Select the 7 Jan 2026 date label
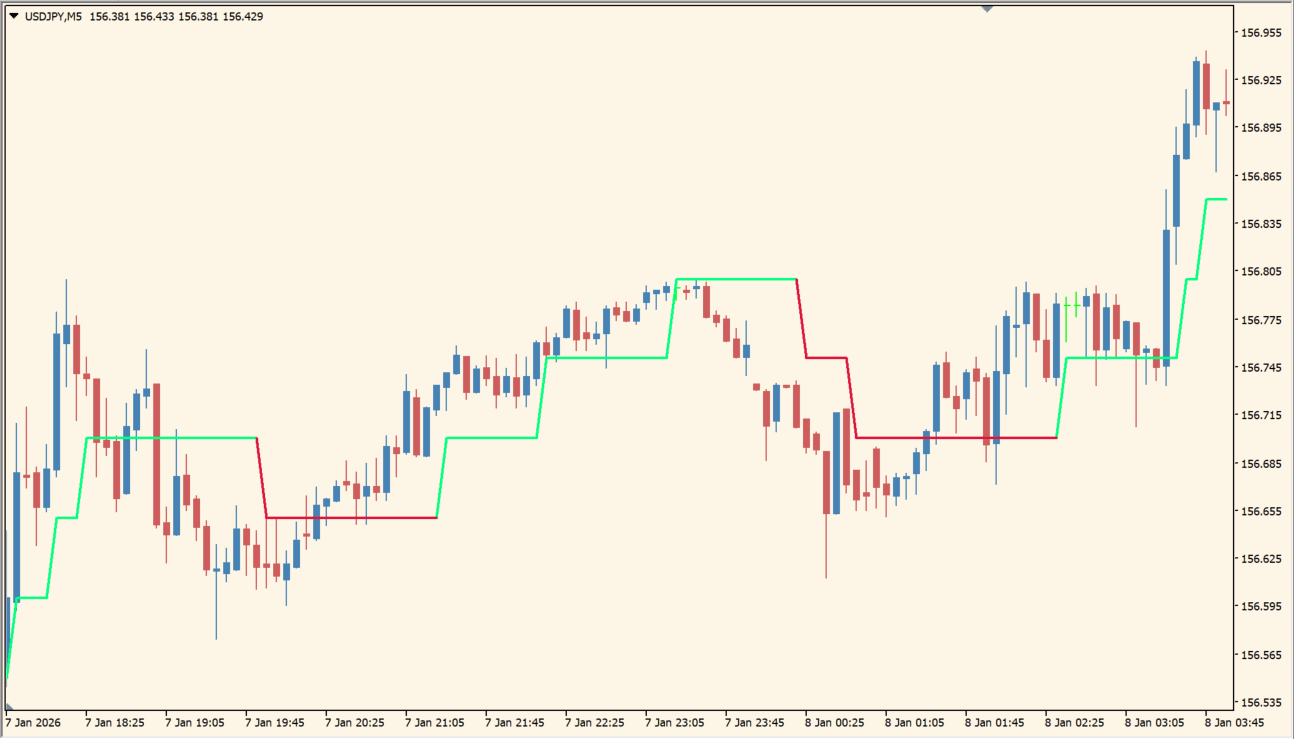Viewport: 1294px width, 739px height. click(x=32, y=721)
